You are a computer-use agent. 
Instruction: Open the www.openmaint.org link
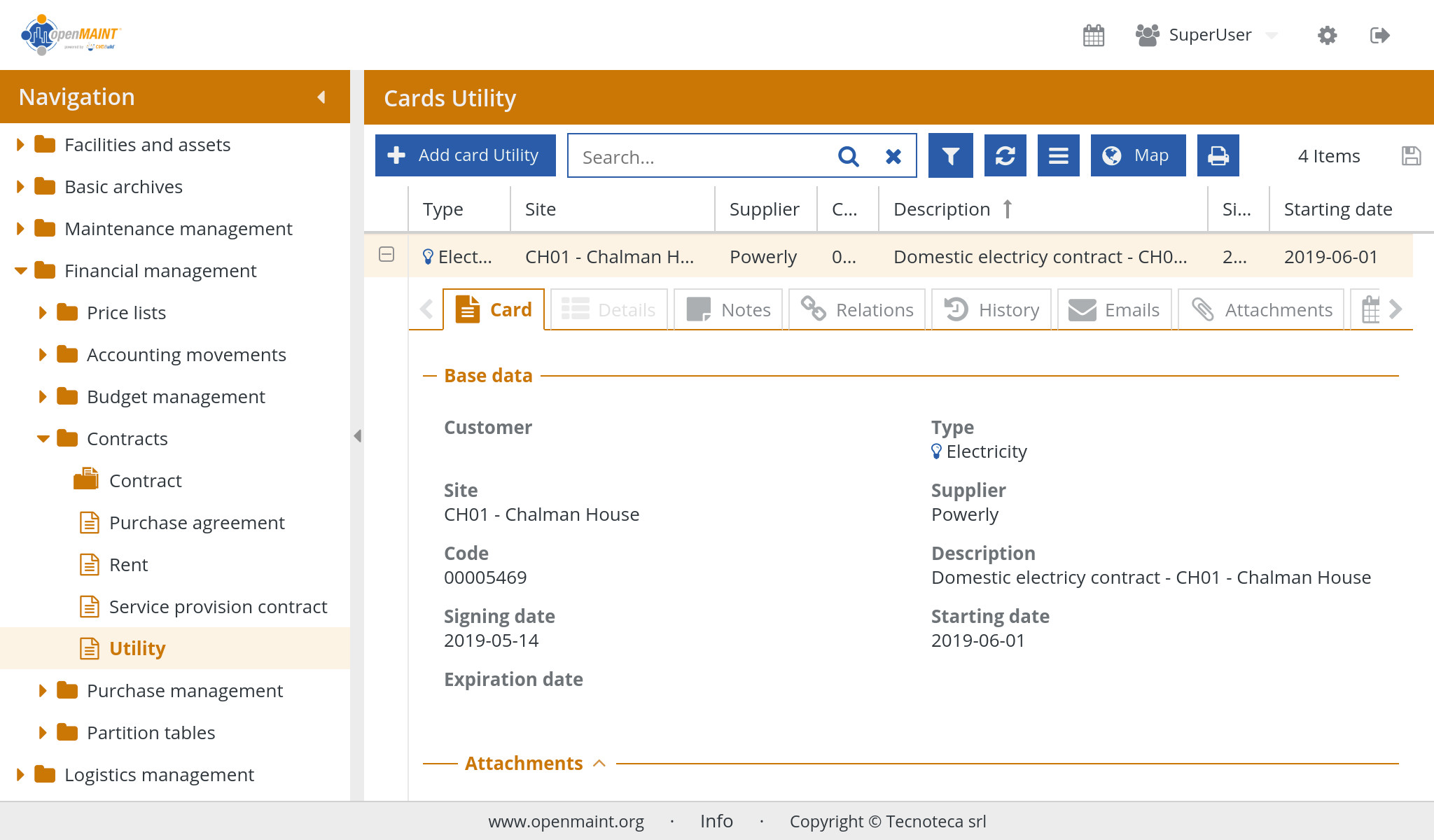pyautogui.click(x=566, y=821)
